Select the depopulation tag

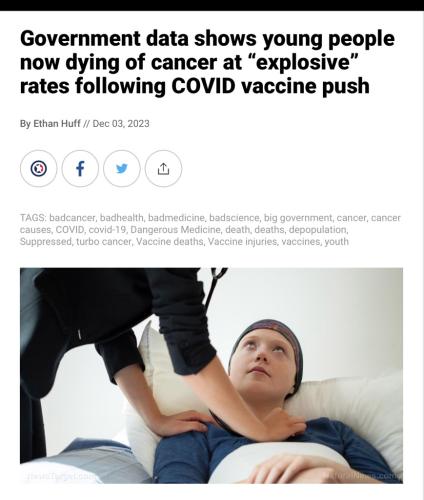click(x=318, y=230)
